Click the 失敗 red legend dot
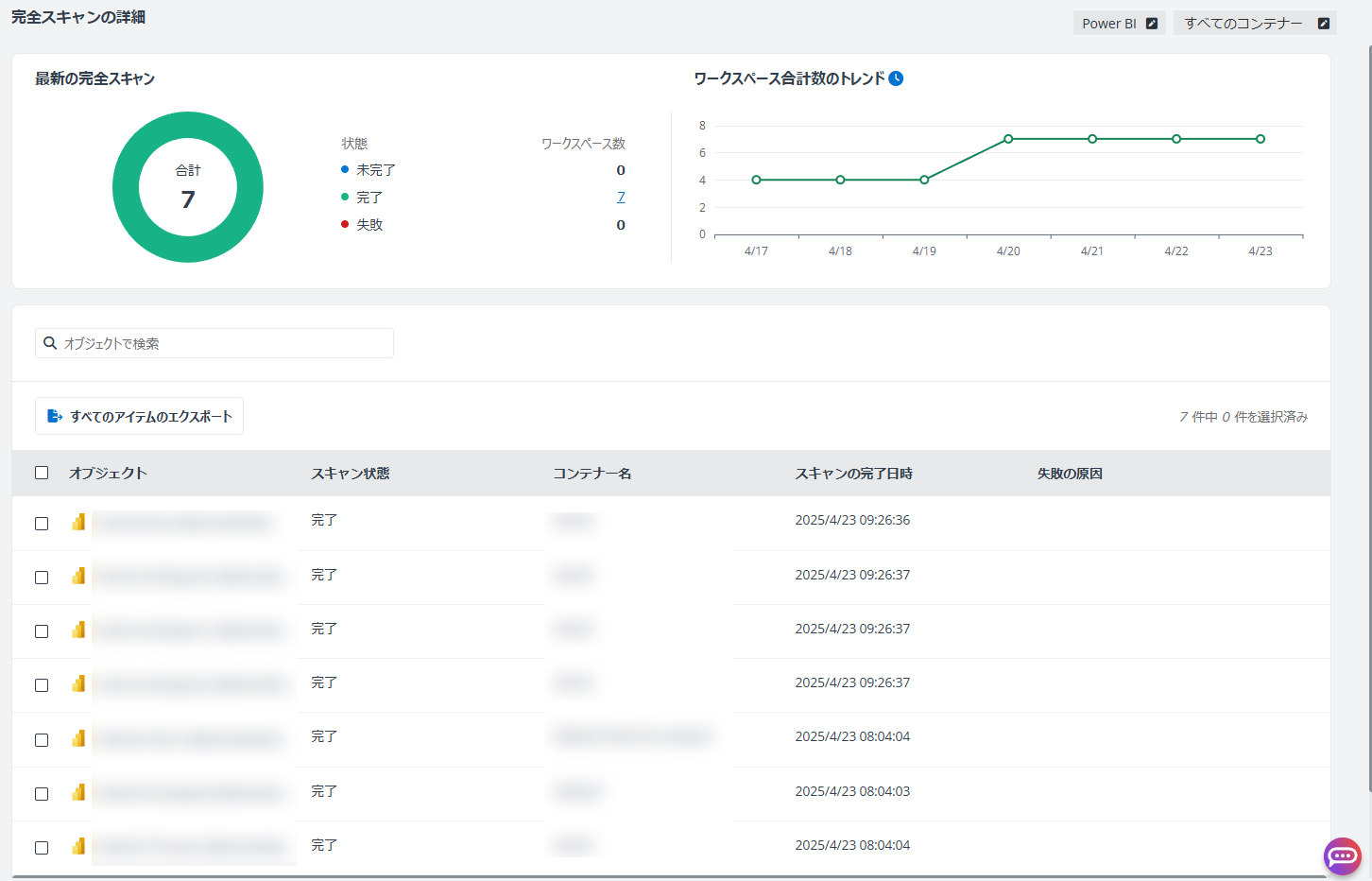 coord(345,224)
